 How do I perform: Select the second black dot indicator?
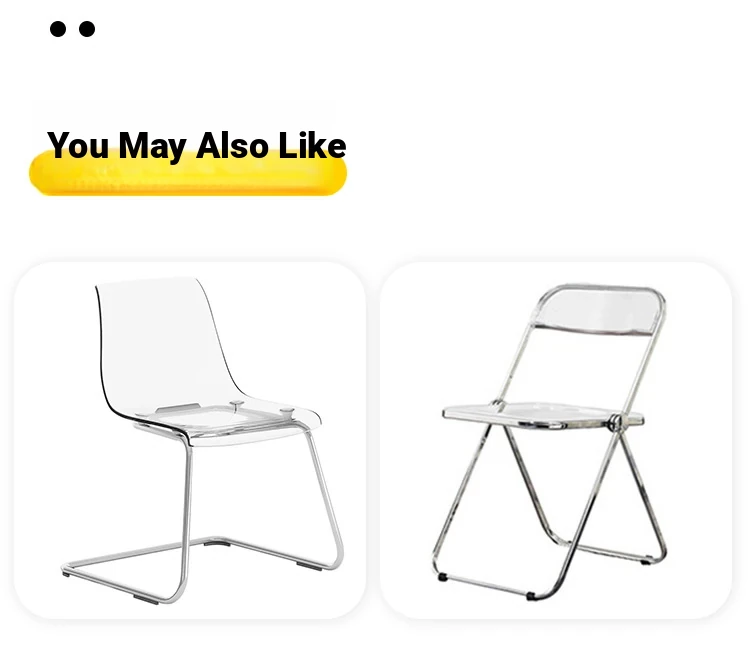pyautogui.click(x=87, y=29)
